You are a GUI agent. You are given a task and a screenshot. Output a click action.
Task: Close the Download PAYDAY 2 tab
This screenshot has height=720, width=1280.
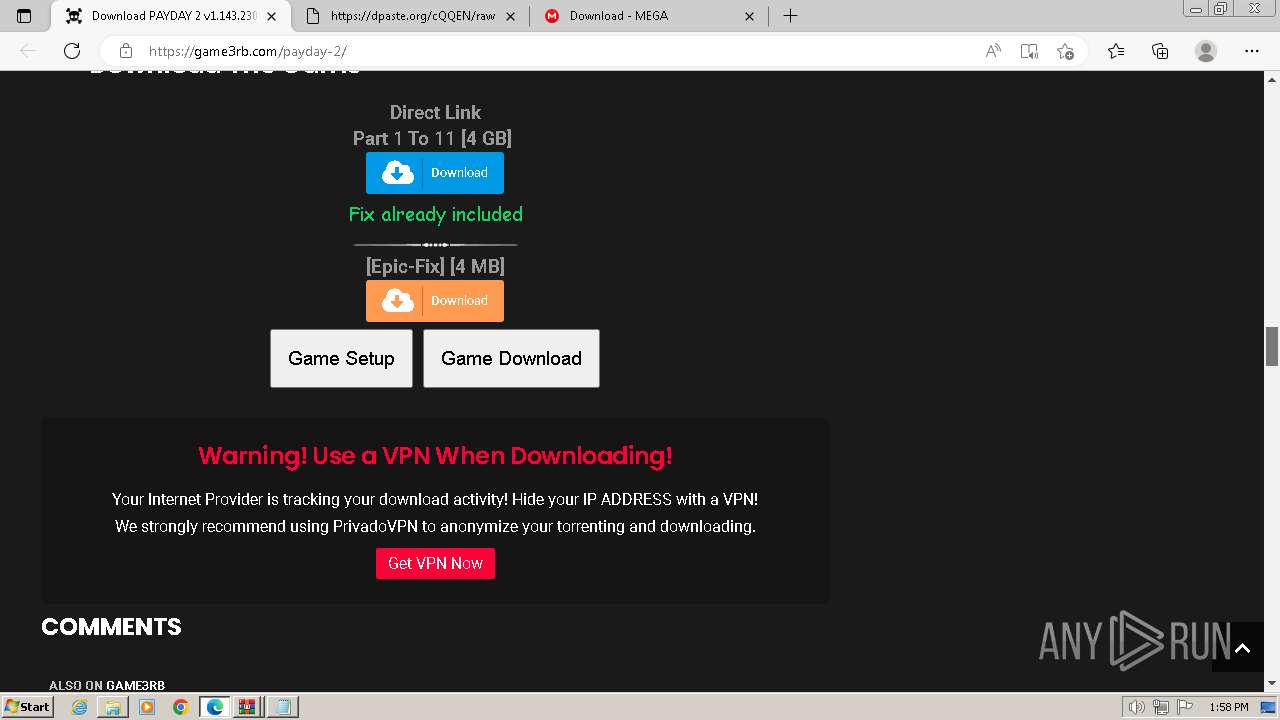272,16
